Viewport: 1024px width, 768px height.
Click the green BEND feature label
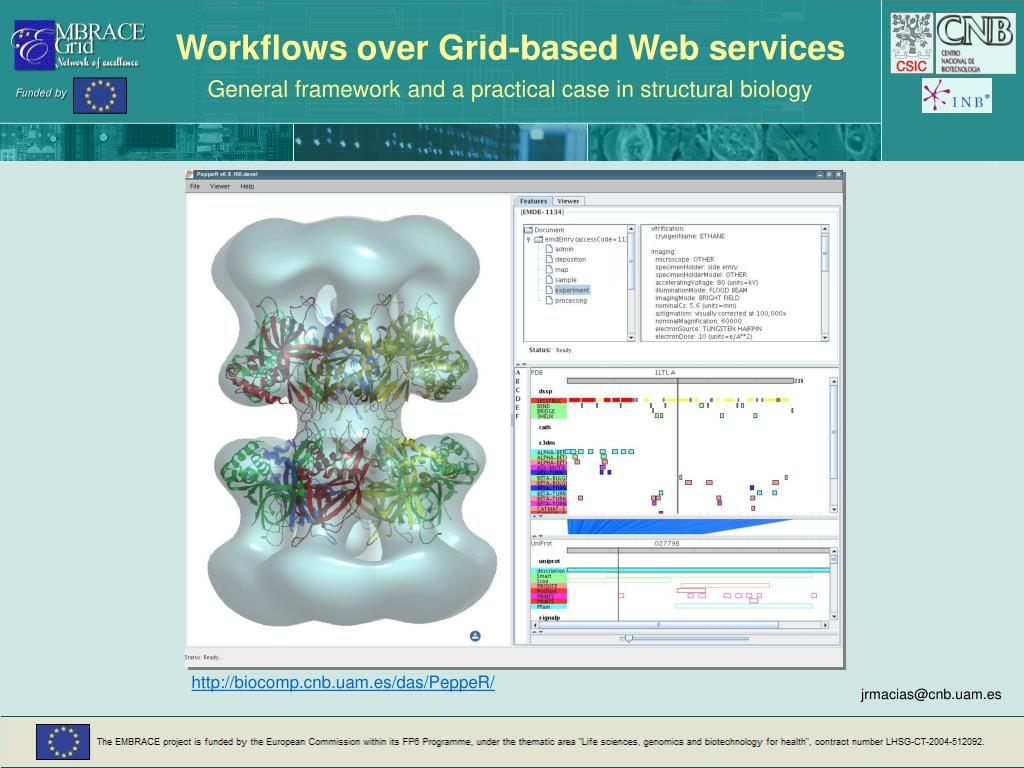(549, 406)
